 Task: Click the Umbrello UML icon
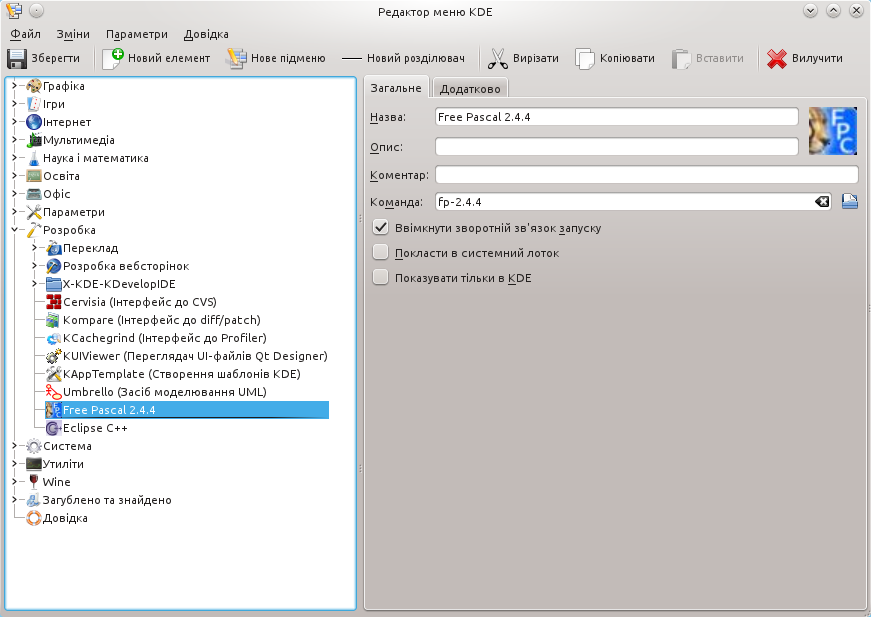[x=54, y=392]
